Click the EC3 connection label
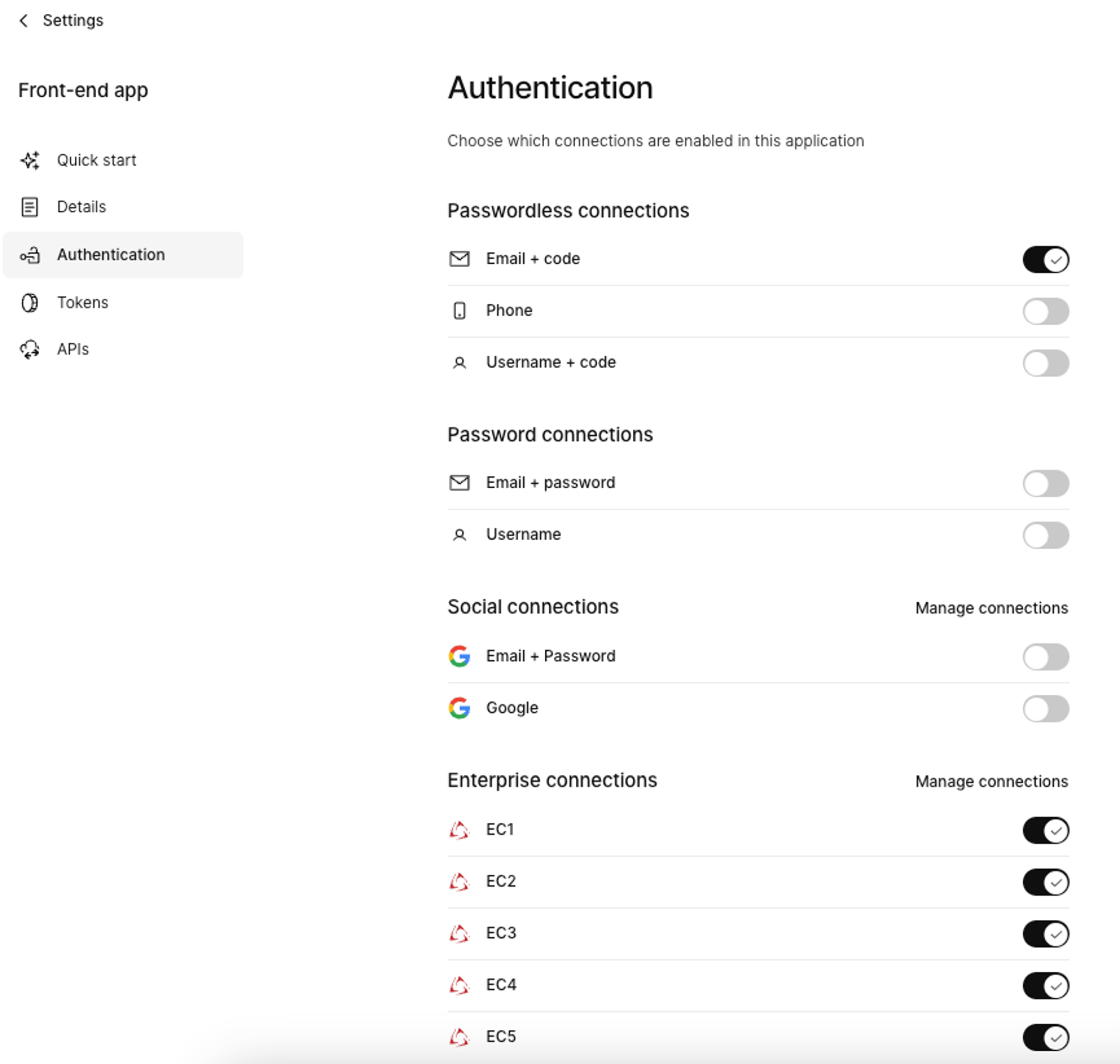The width and height of the screenshot is (1120, 1064). pos(501,933)
